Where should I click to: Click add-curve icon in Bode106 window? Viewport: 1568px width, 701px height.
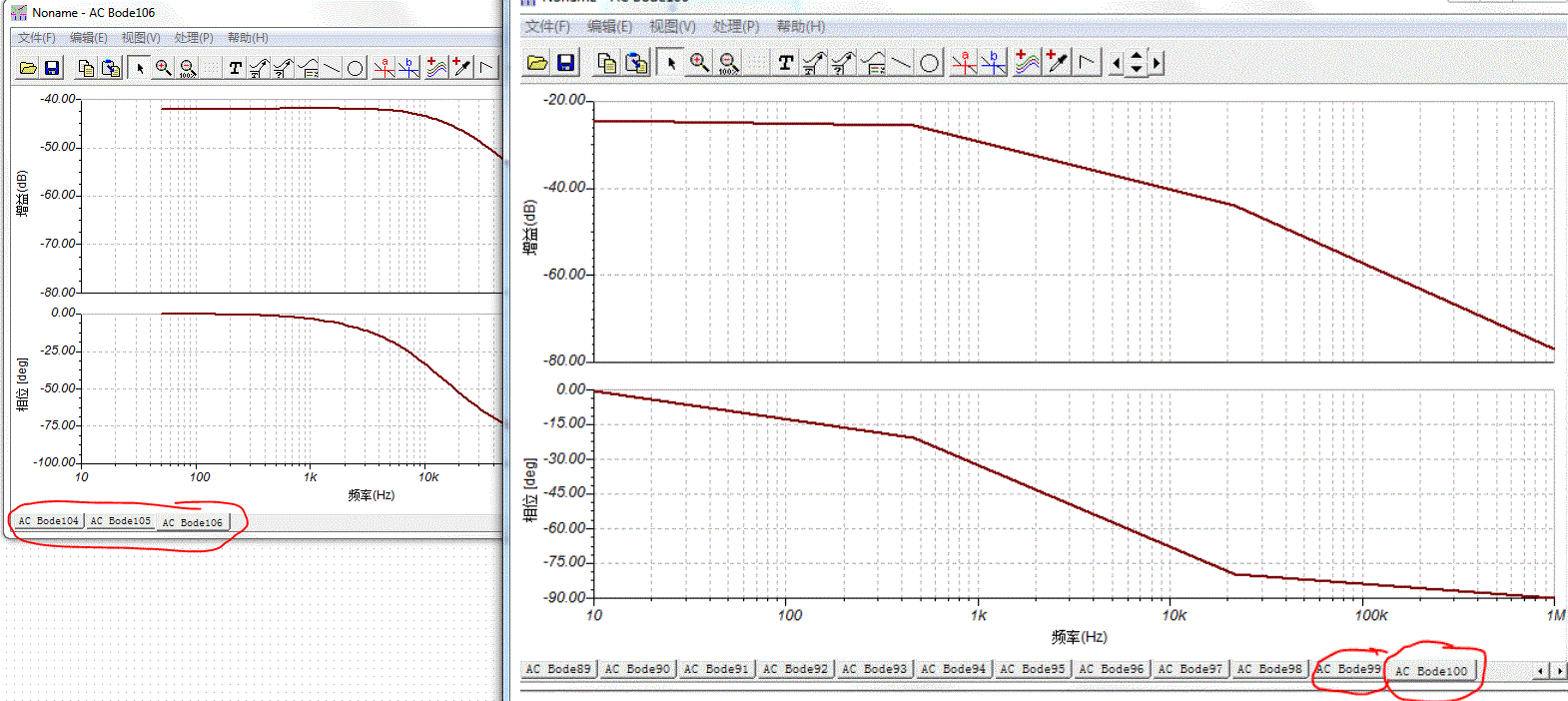tap(436, 68)
